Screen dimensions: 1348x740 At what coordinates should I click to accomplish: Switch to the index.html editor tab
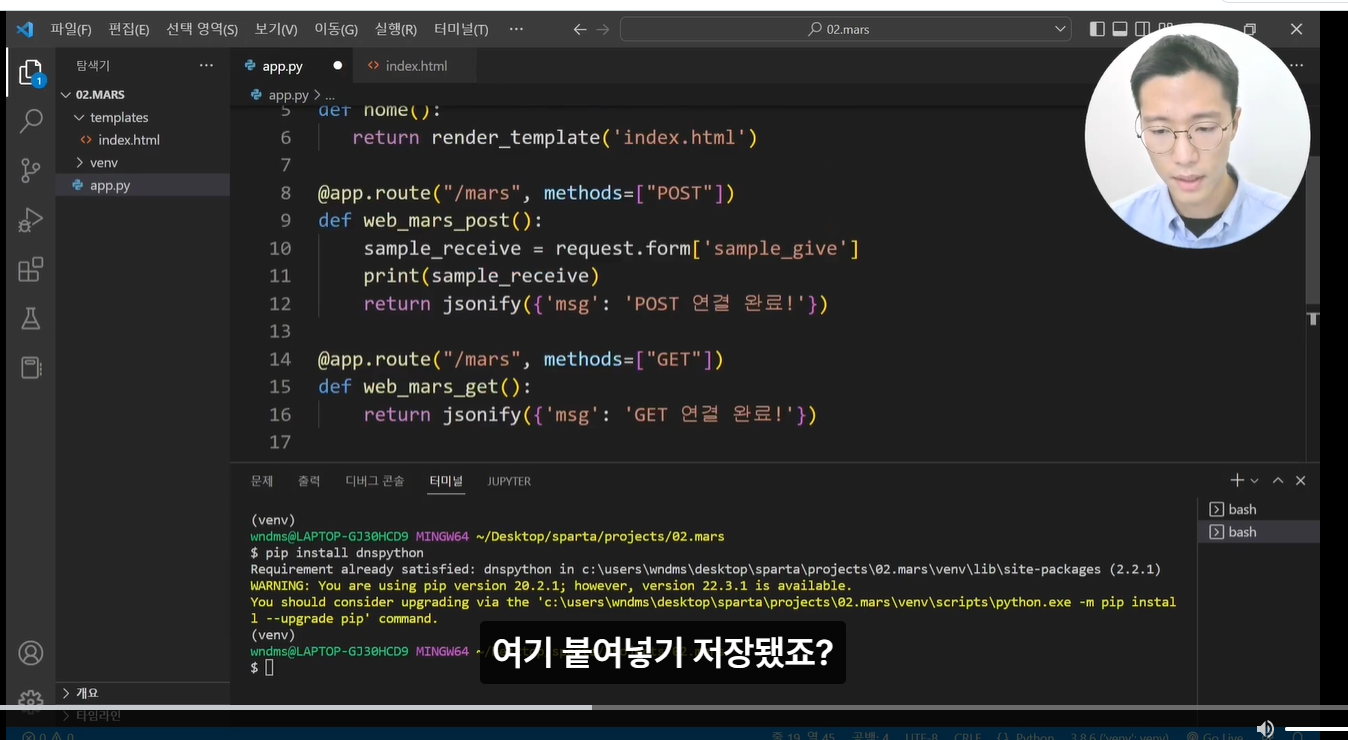pos(416,66)
